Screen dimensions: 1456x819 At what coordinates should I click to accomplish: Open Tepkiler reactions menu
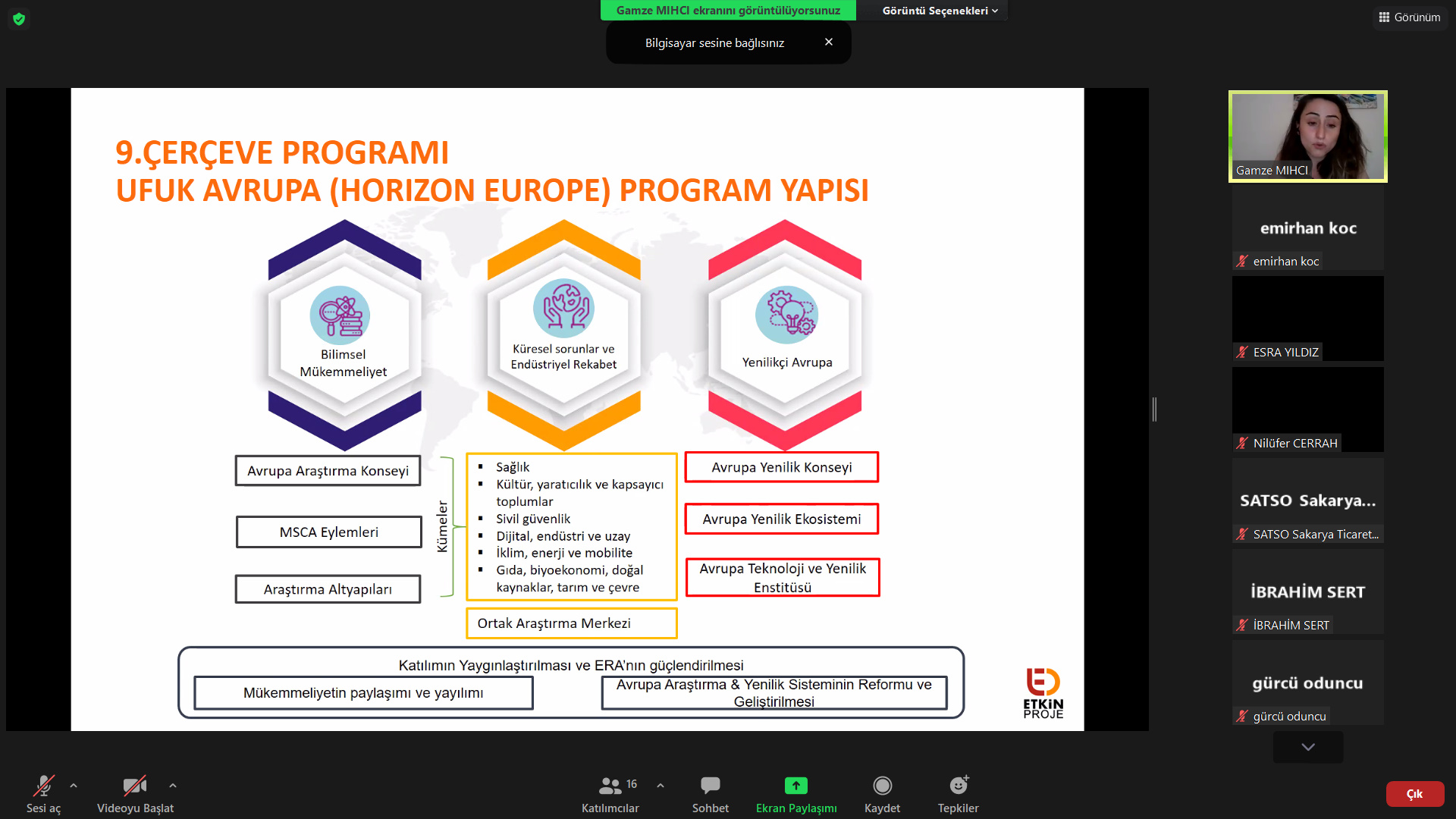(958, 786)
